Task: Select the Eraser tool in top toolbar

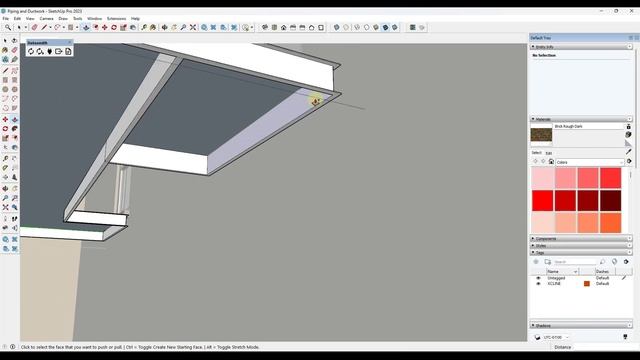Action: [x=35, y=27]
